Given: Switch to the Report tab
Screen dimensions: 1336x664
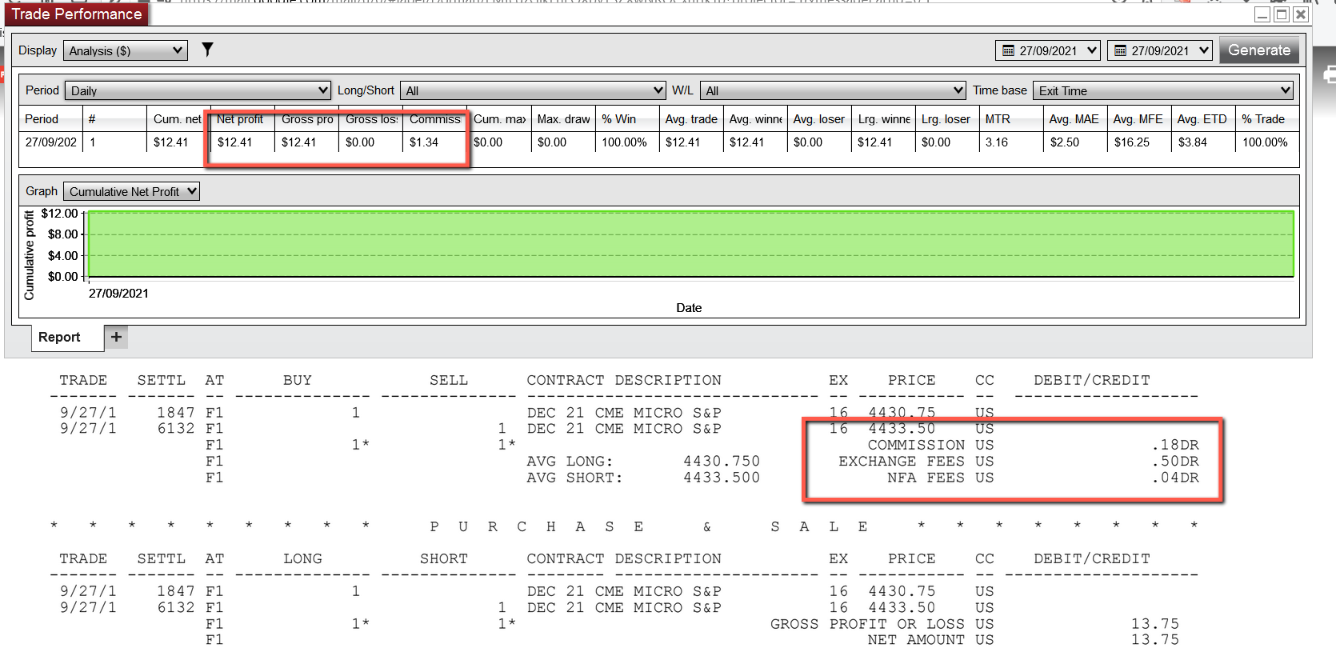Looking at the screenshot, I should (59, 337).
